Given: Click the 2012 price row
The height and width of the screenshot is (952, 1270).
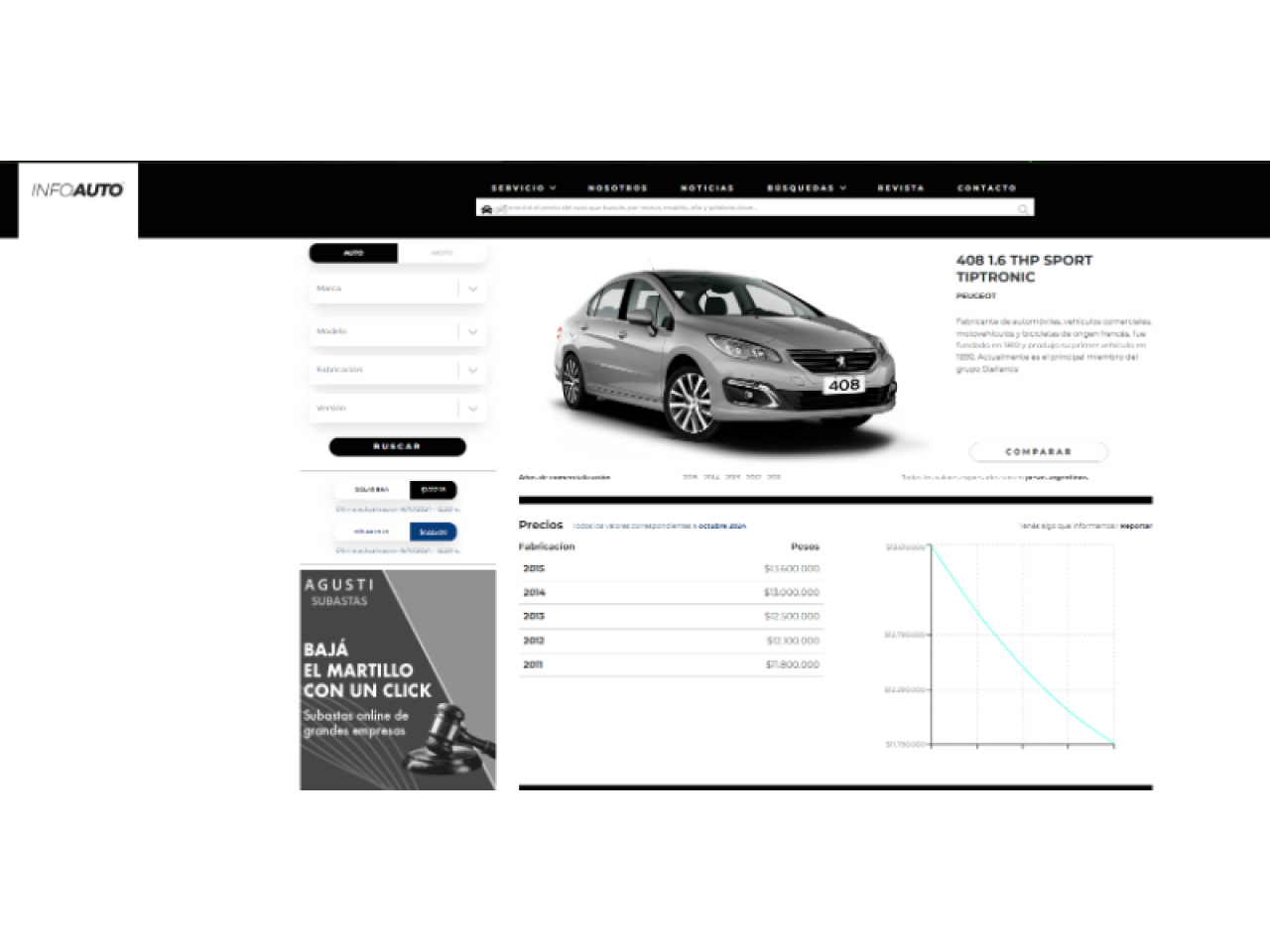Looking at the screenshot, I should pos(671,641).
